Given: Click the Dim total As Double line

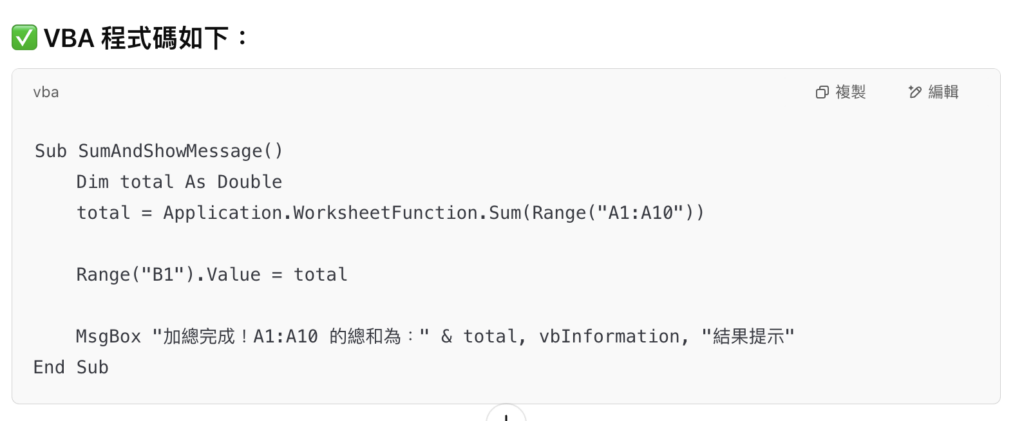Looking at the screenshot, I should (x=179, y=182).
